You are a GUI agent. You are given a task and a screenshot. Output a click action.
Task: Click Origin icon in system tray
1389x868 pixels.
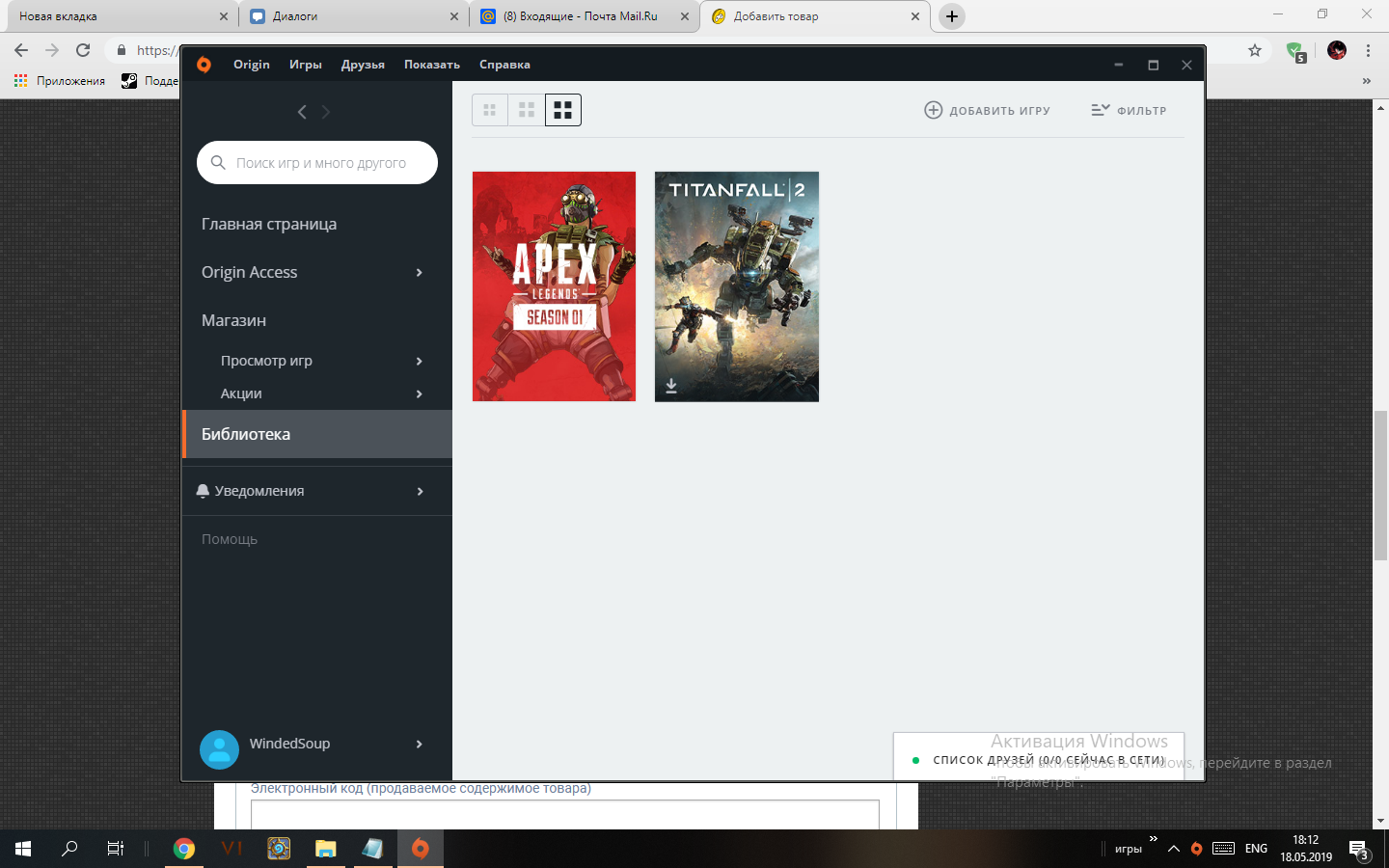coord(1197,849)
